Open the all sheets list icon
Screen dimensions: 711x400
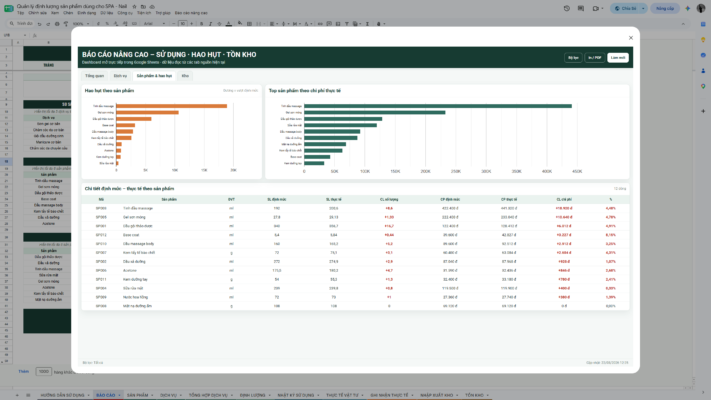[28, 395]
